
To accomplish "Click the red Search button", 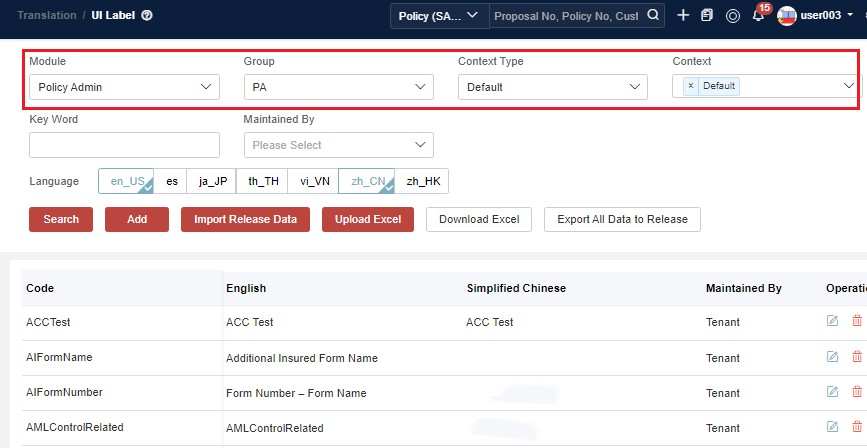I will click(61, 219).
